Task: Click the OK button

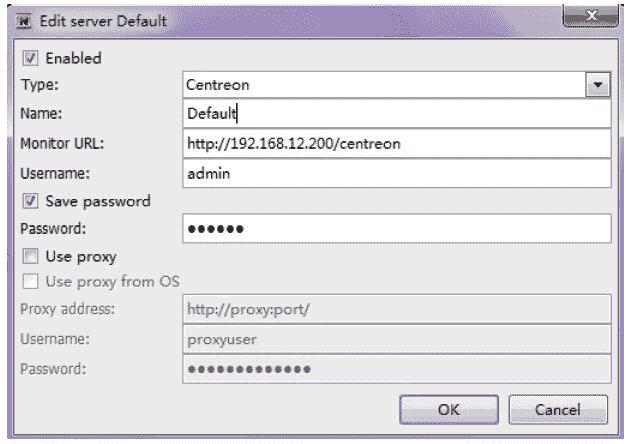Action: point(449,409)
